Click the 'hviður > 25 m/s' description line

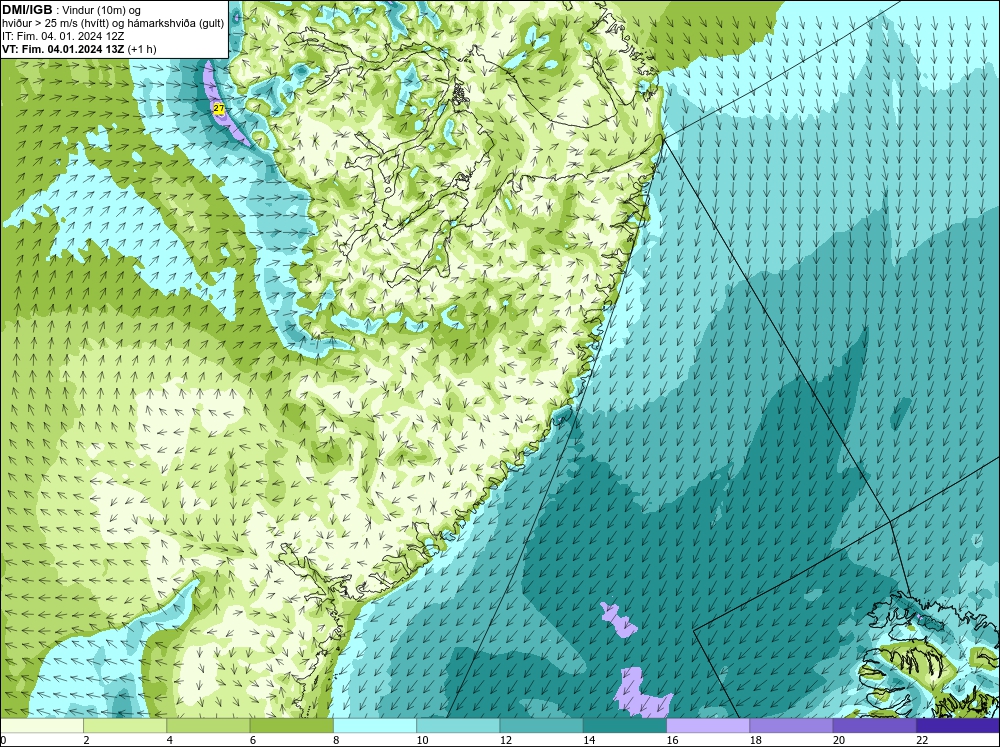113,23
